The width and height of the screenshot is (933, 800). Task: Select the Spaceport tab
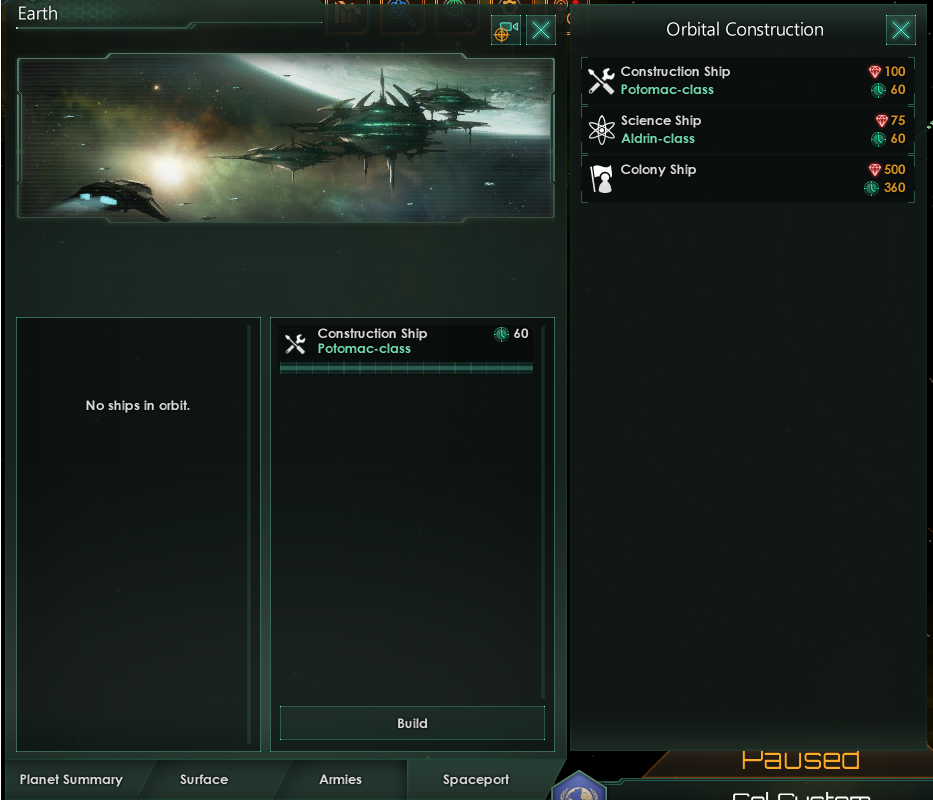tap(476, 779)
